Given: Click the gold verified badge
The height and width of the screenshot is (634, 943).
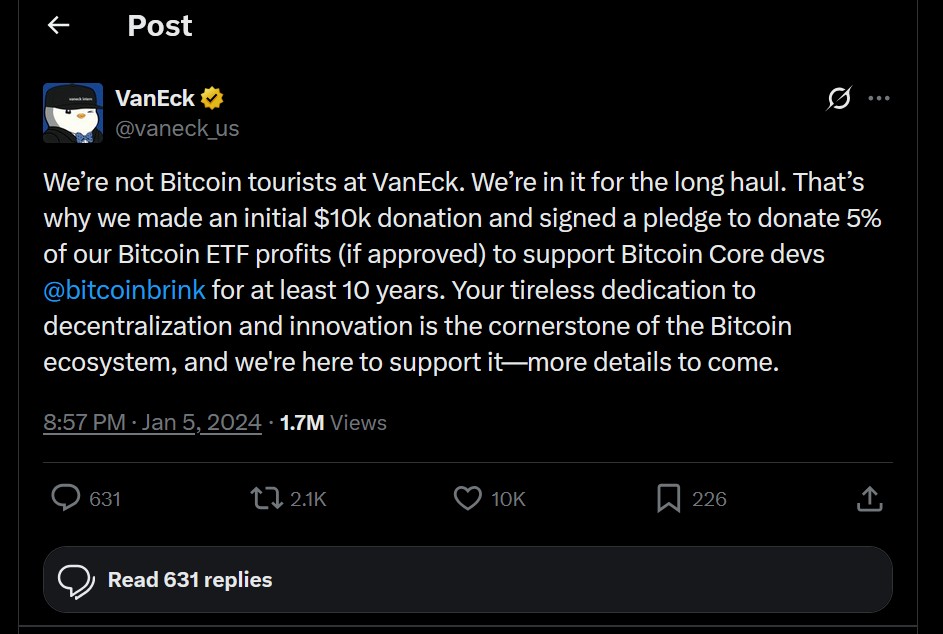Looking at the screenshot, I should (x=212, y=98).
